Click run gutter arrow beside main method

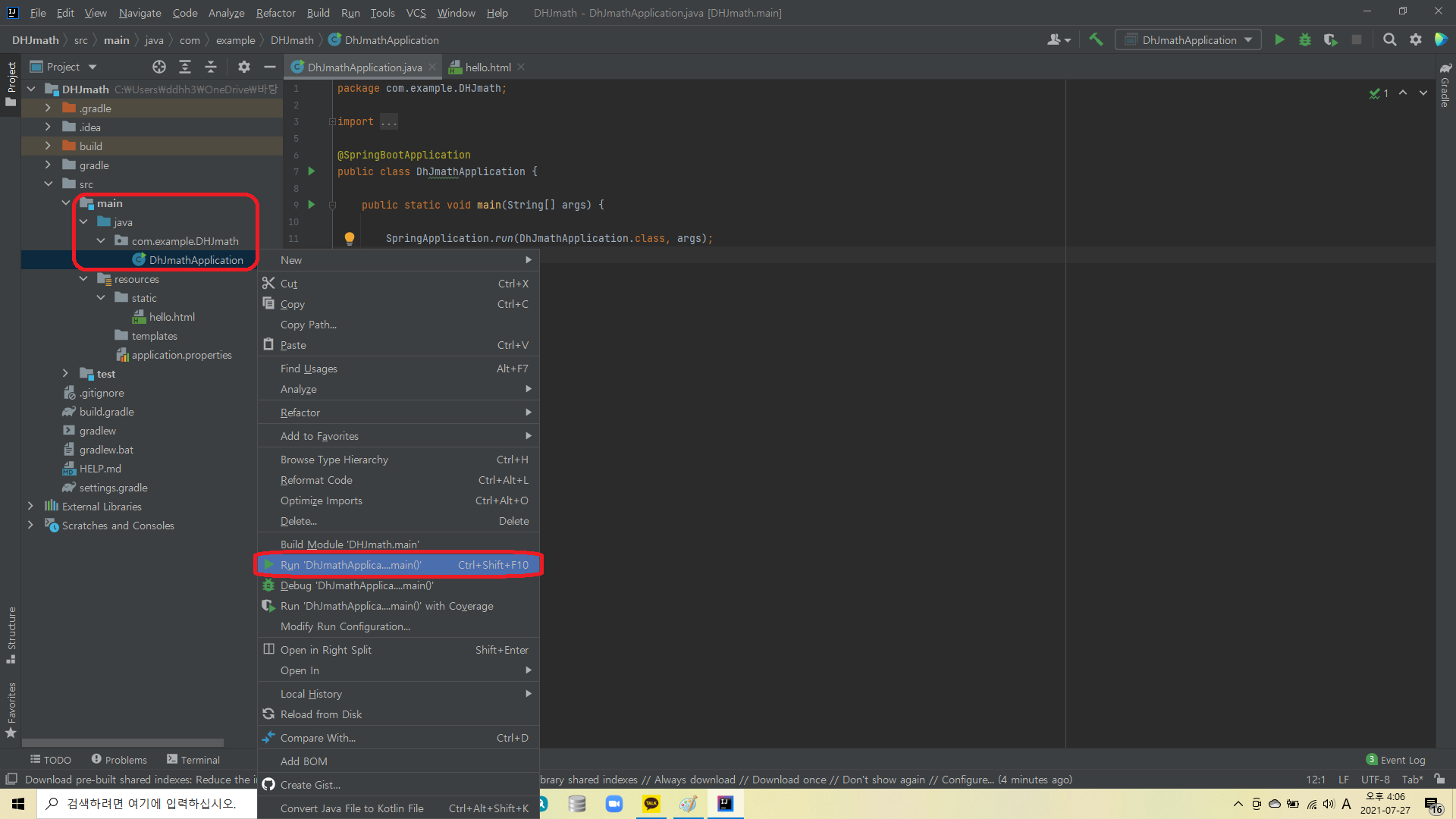pyautogui.click(x=311, y=205)
